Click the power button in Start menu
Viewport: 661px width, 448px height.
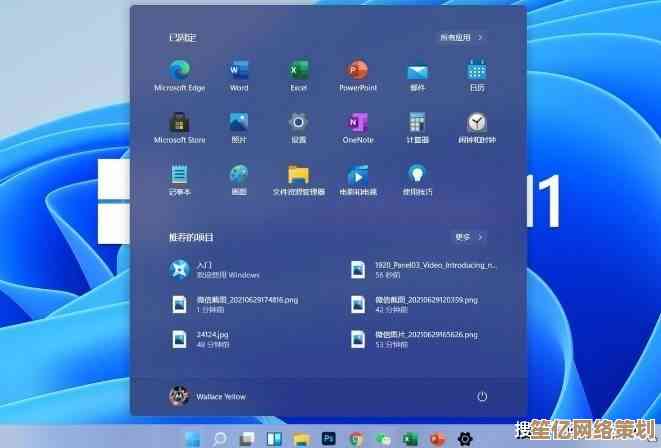[482, 396]
